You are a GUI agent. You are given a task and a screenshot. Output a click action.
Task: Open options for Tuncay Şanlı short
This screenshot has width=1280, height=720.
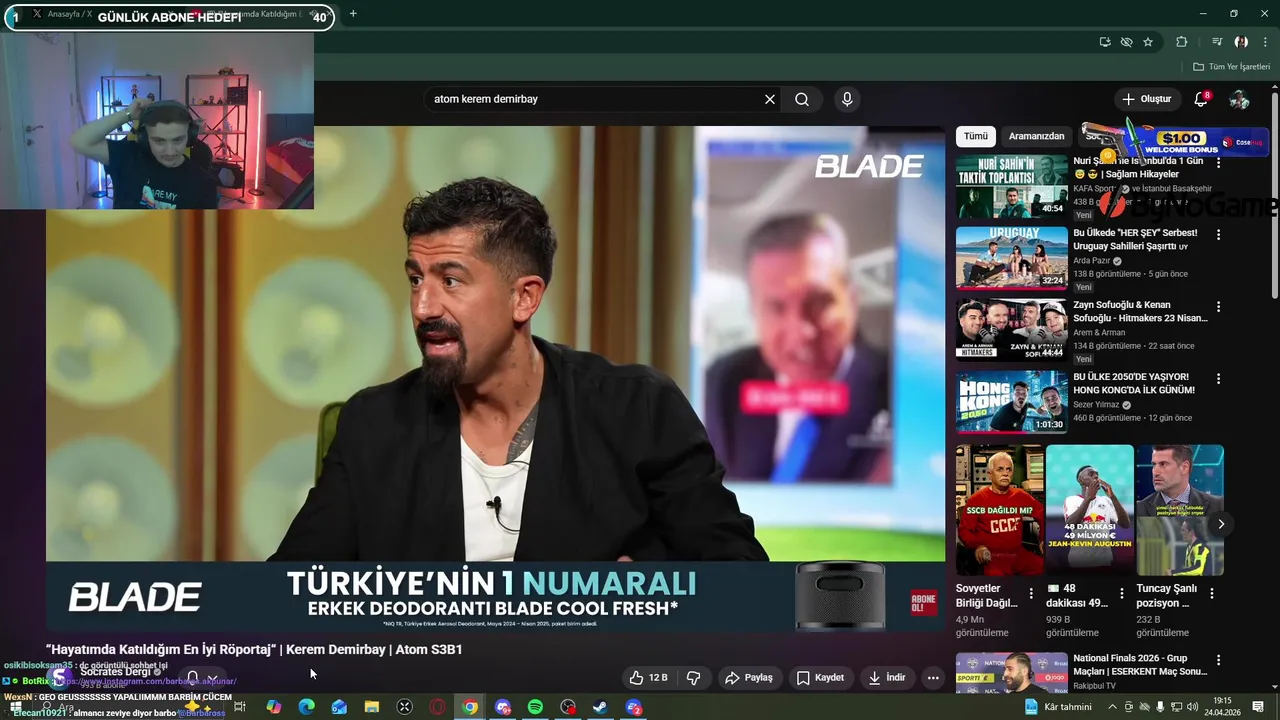(1211, 594)
